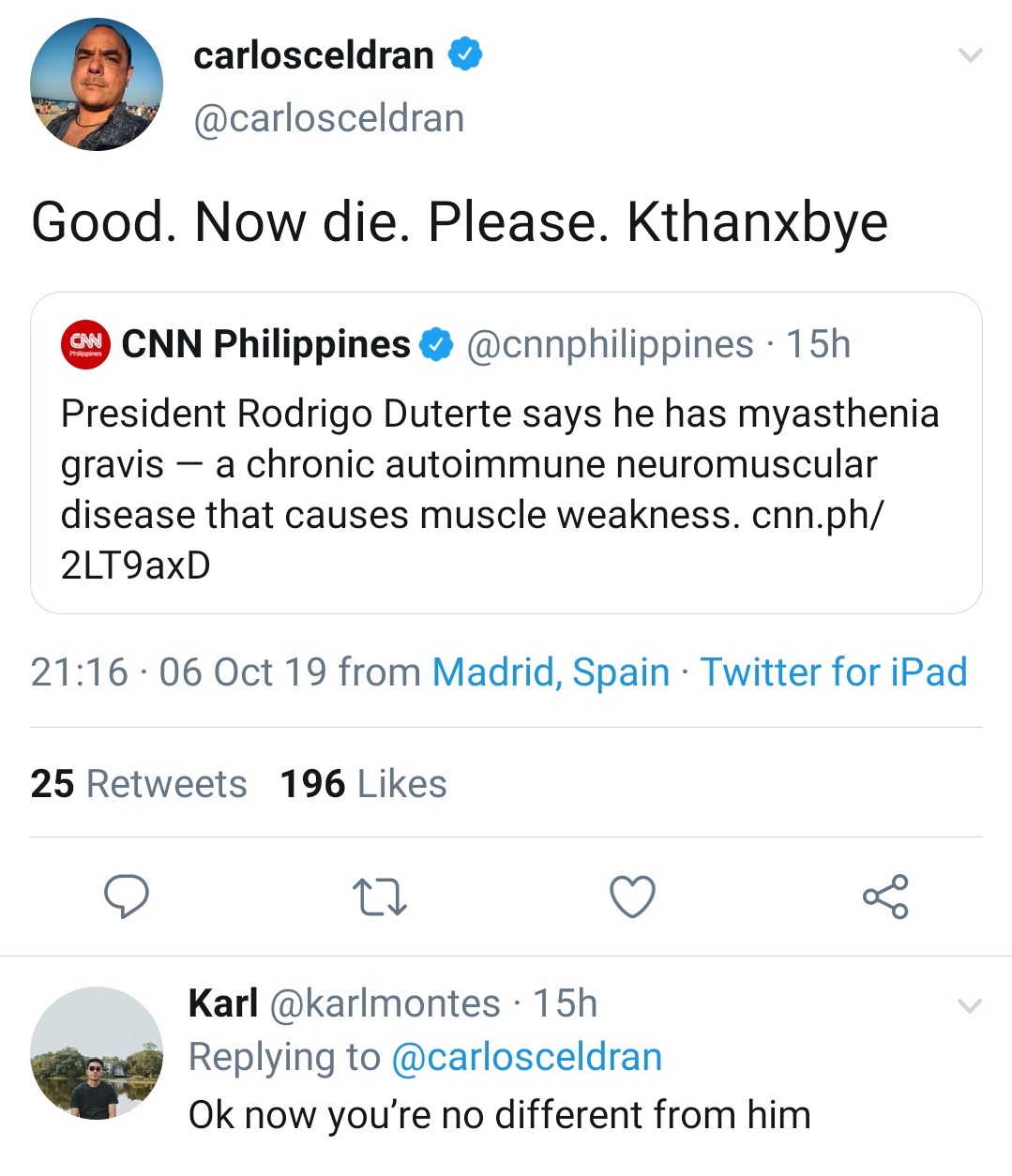
Task: Open the carlosceldran display name
Action: 313,55
